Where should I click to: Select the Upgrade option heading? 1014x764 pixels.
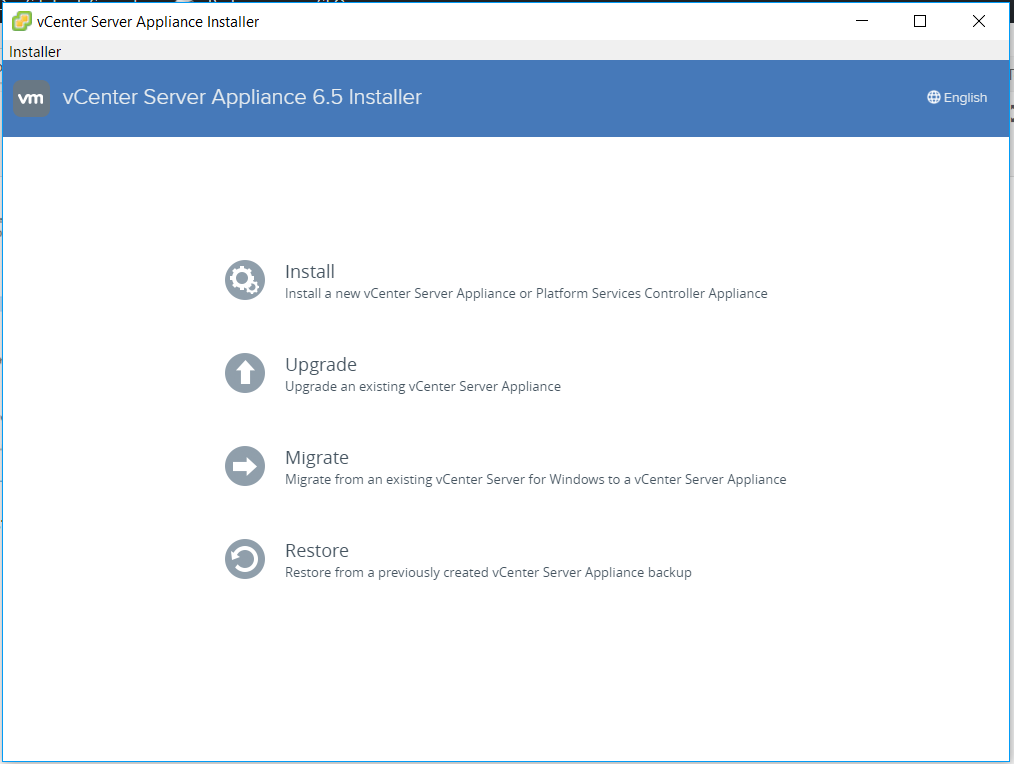tap(321, 365)
